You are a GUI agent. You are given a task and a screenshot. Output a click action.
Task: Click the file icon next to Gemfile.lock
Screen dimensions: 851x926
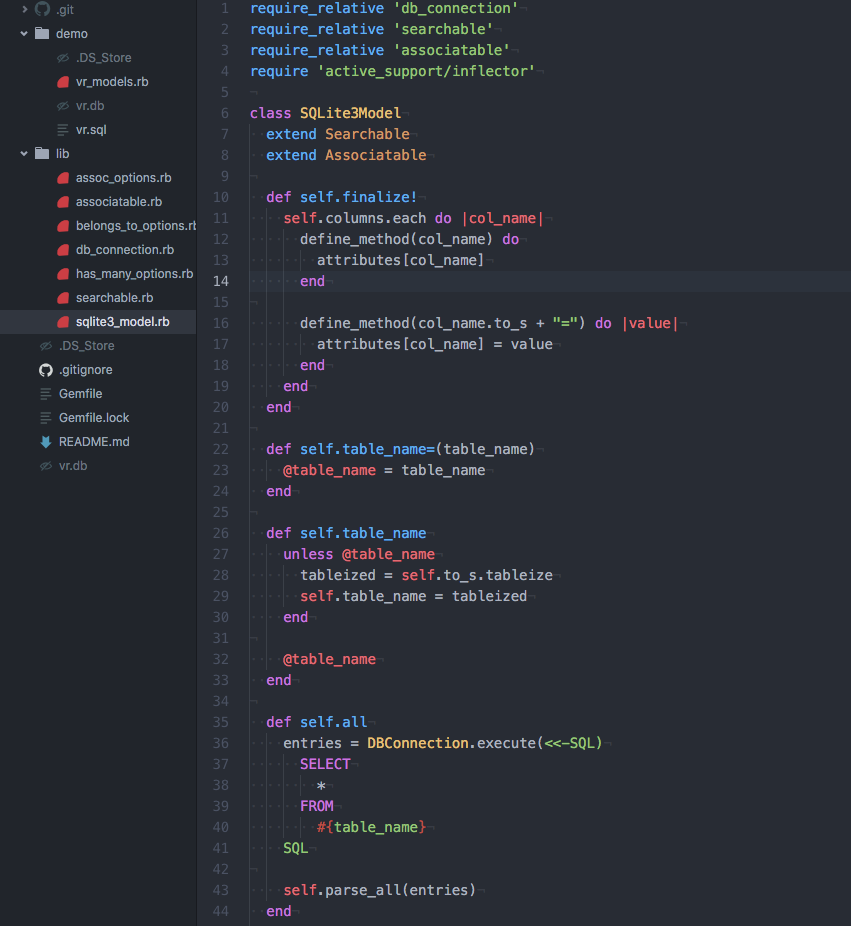point(45,418)
